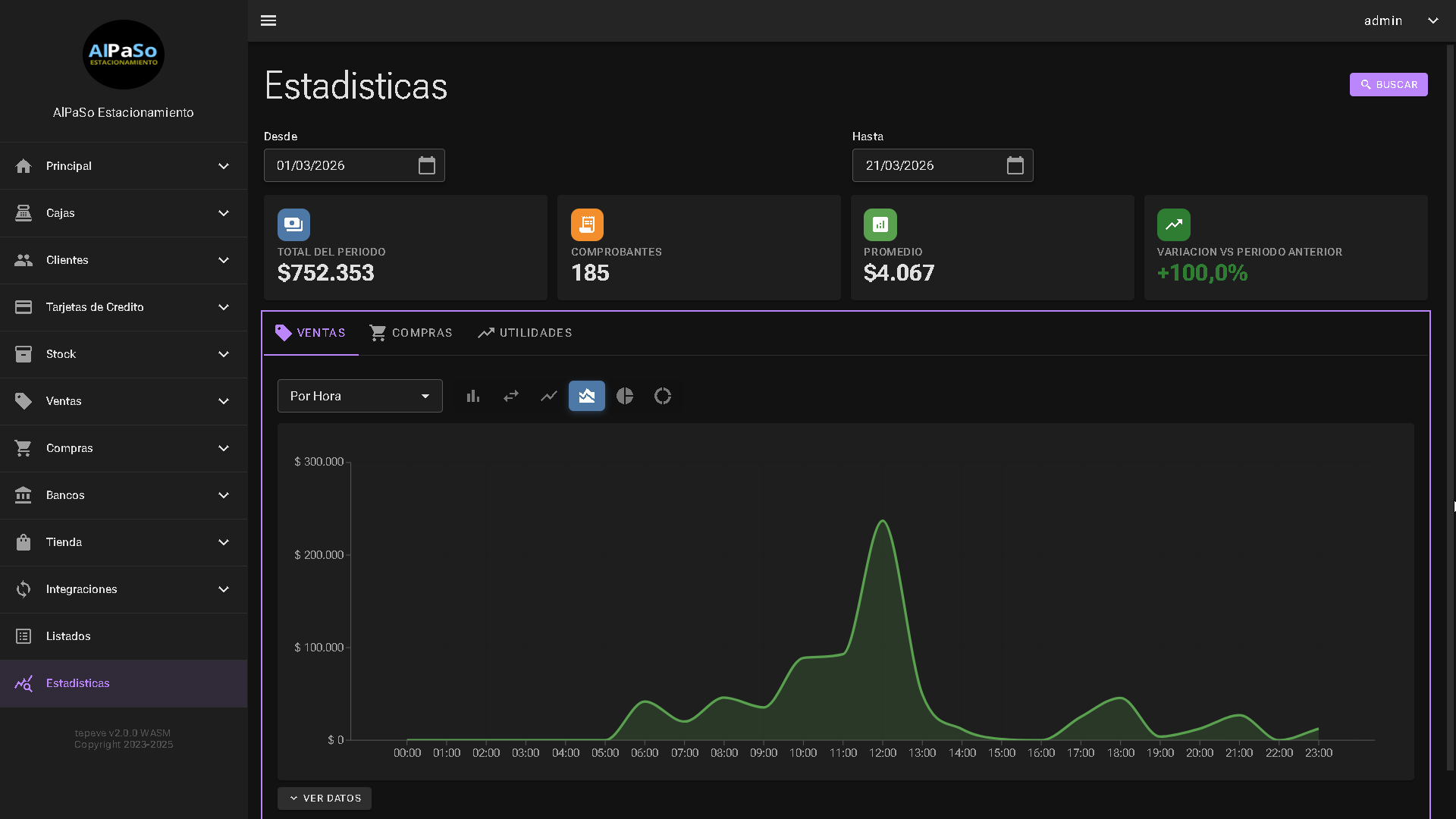Open the Desde calendar picker
Image resolution: width=1456 pixels, height=819 pixels.
[427, 165]
